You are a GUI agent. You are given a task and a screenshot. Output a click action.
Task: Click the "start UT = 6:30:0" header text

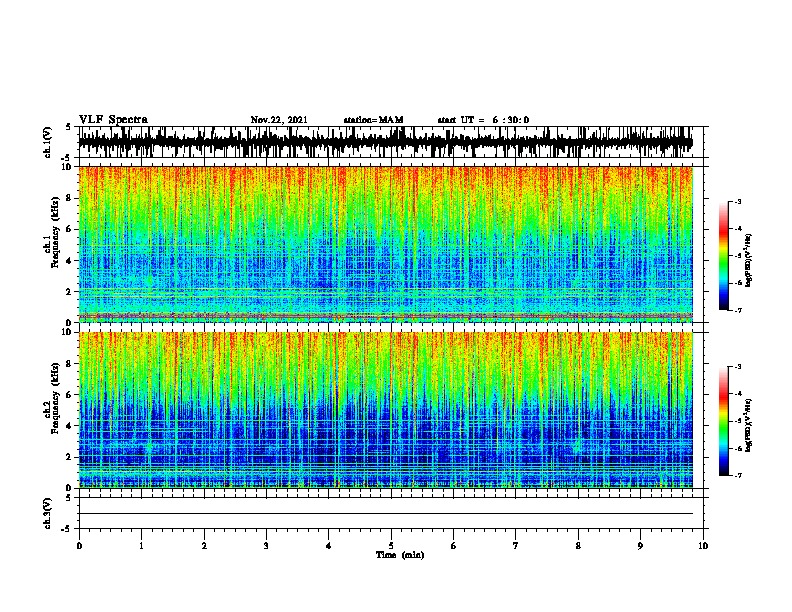pyautogui.click(x=483, y=120)
